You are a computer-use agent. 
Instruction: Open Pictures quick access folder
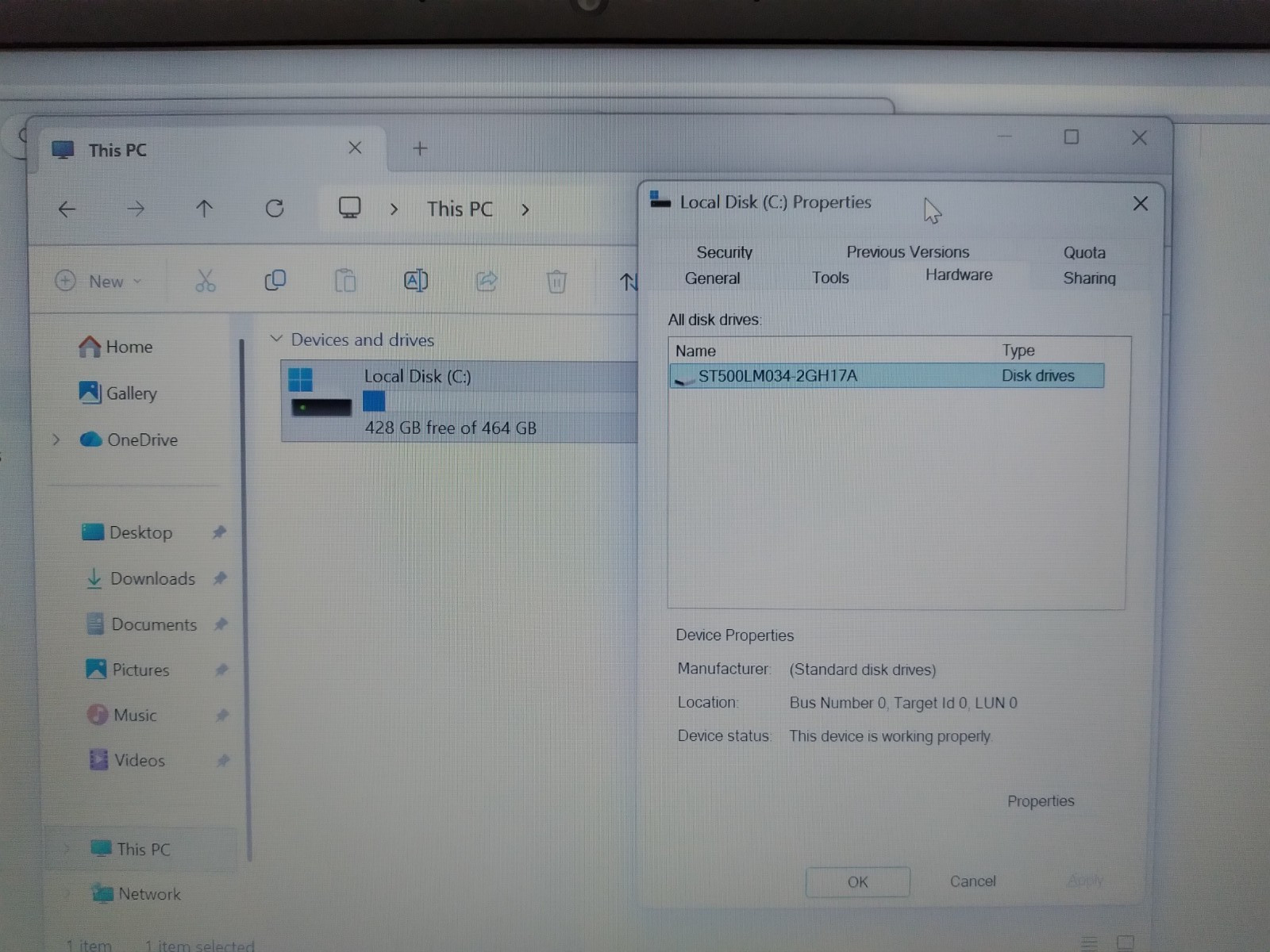128,670
